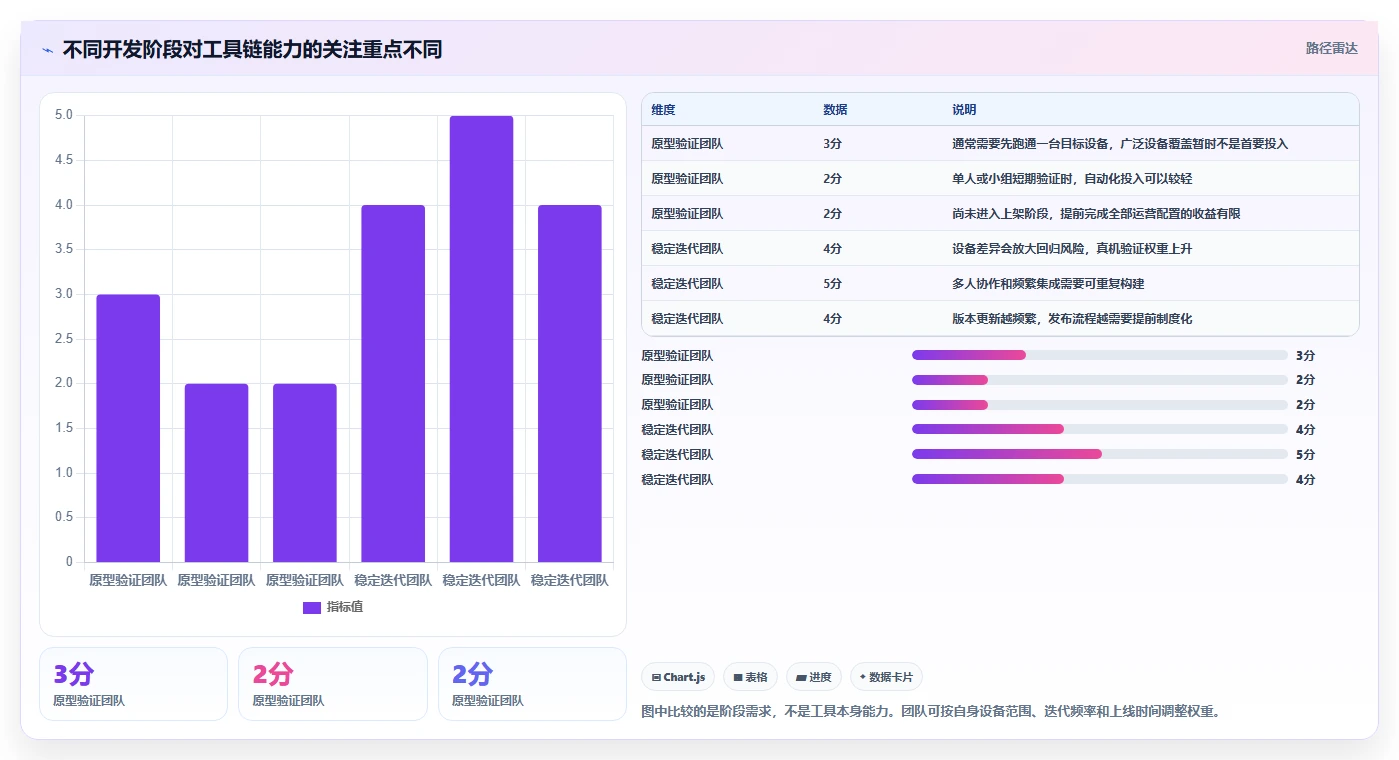Select row 多人协作和频繁集成需要可重复构建
Screen dimensions: 1399x760
pyautogui.click(x=1048, y=284)
